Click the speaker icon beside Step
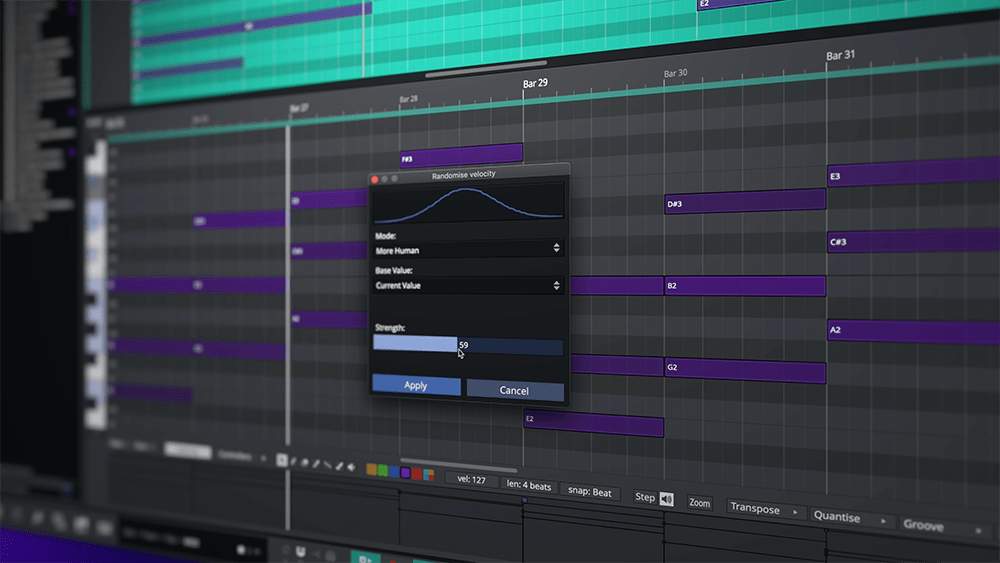1000x563 pixels. (x=667, y=499)
